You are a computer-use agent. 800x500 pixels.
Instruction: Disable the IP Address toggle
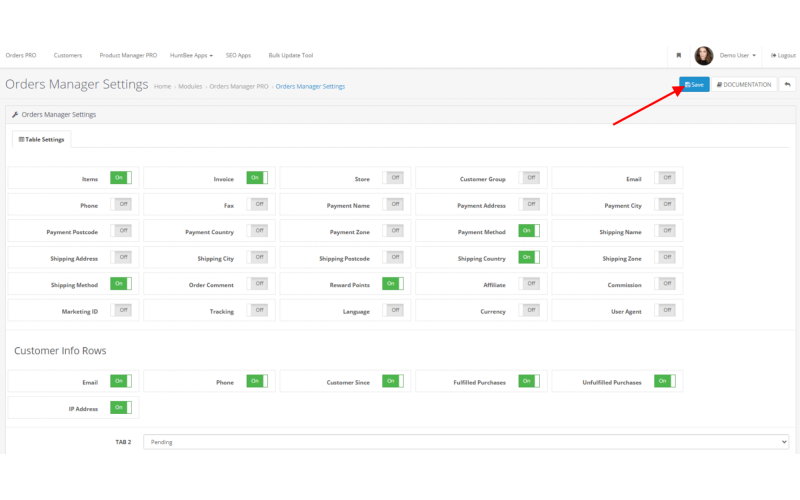[x=121, y=408]
